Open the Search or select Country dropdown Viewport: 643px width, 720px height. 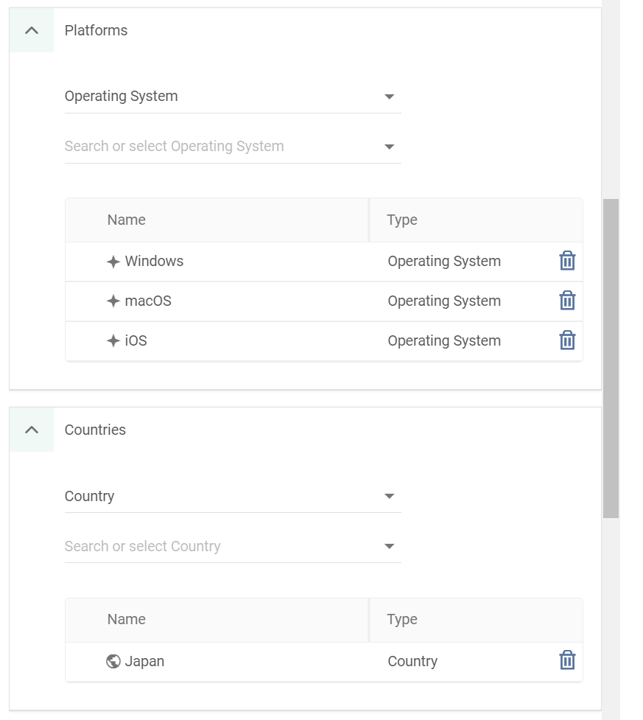(233, 546)
